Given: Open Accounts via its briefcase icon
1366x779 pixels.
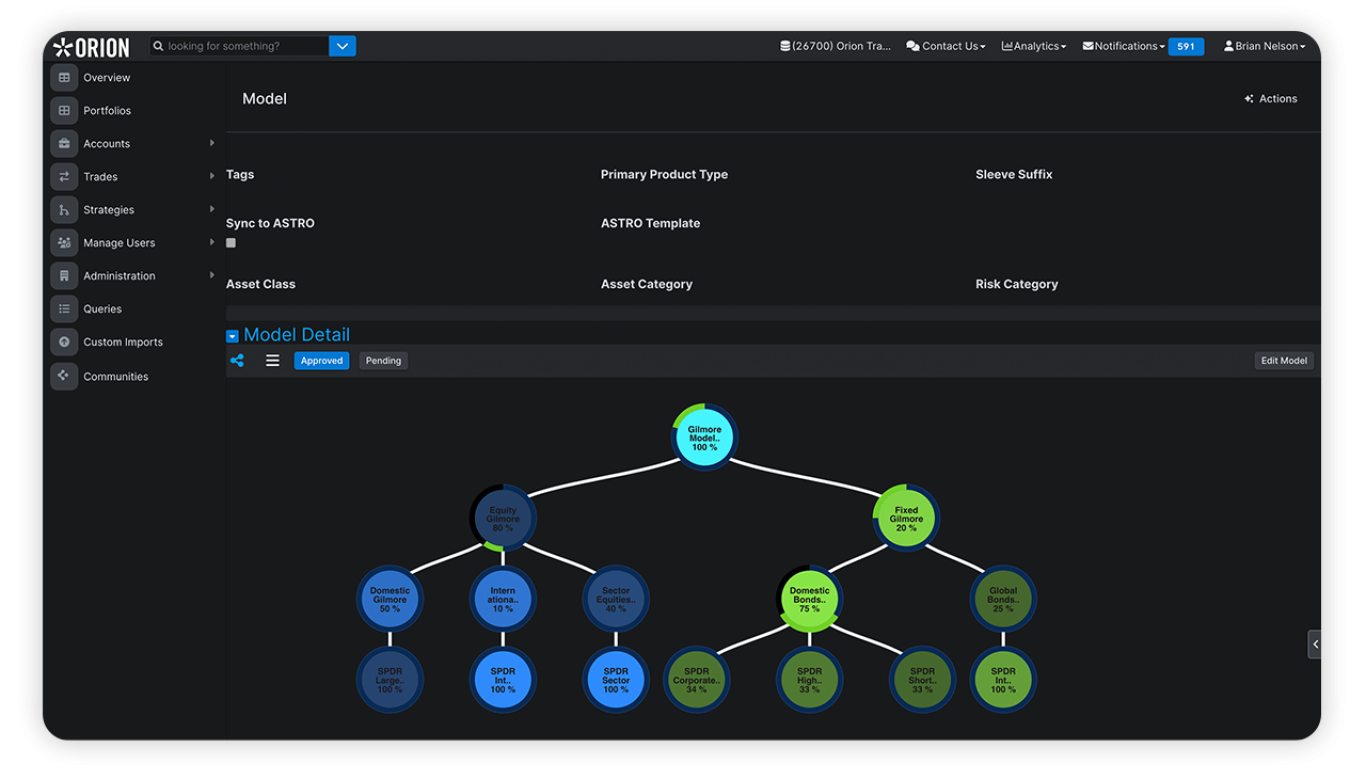Looking at the screenshot, I should tap(64, 144).
